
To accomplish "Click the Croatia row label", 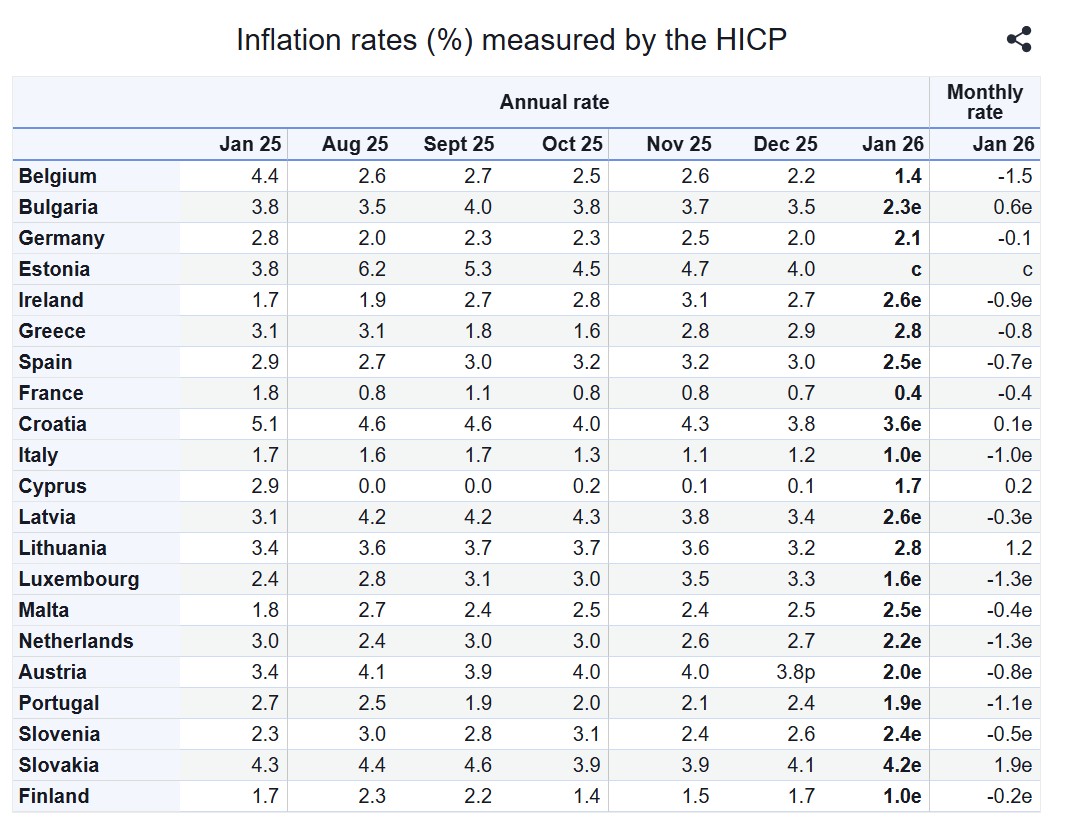I will [x=53, y=424].
